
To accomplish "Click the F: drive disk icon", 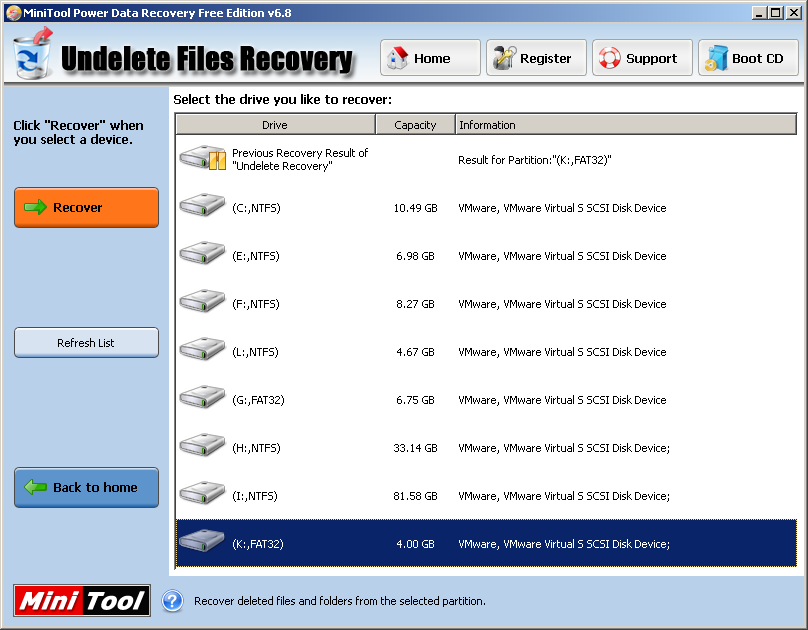I will click(202, 300).
